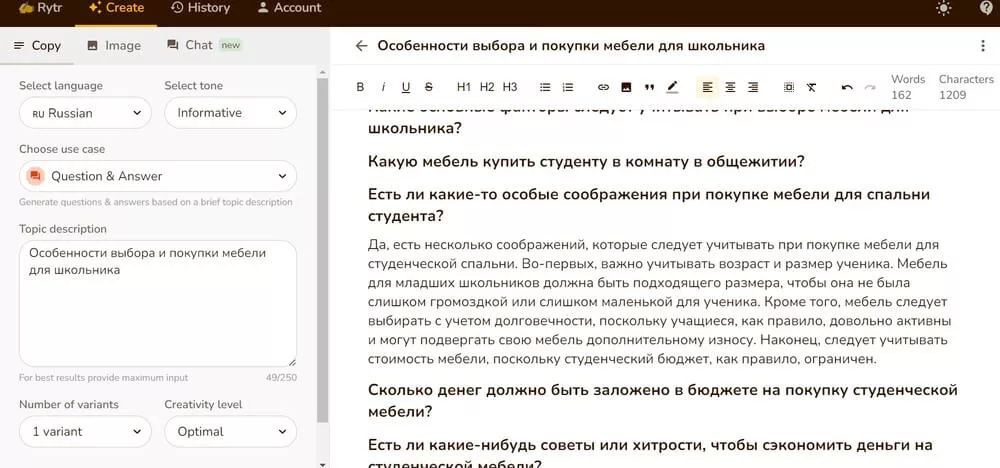Switch to the Chat tab
This screenshot has height=468, width=1000.
point(204,45)
